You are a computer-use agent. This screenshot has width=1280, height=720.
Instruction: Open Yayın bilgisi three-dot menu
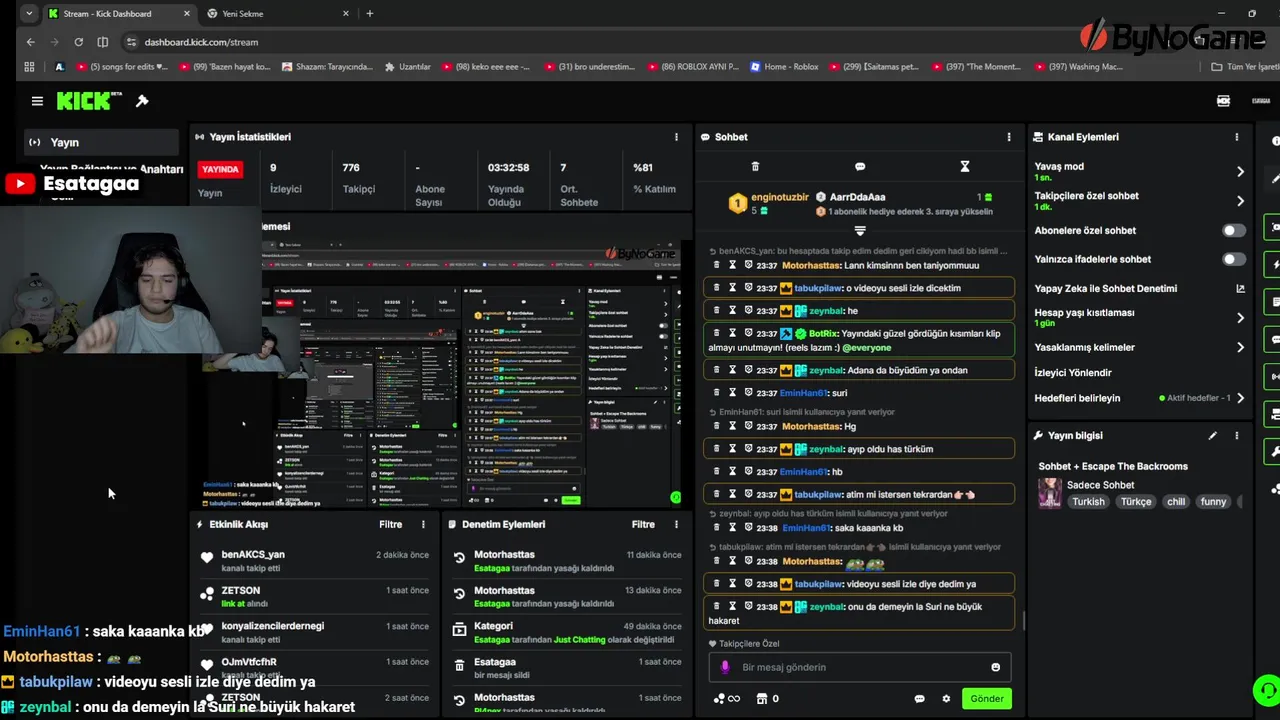click(1236, 436)
